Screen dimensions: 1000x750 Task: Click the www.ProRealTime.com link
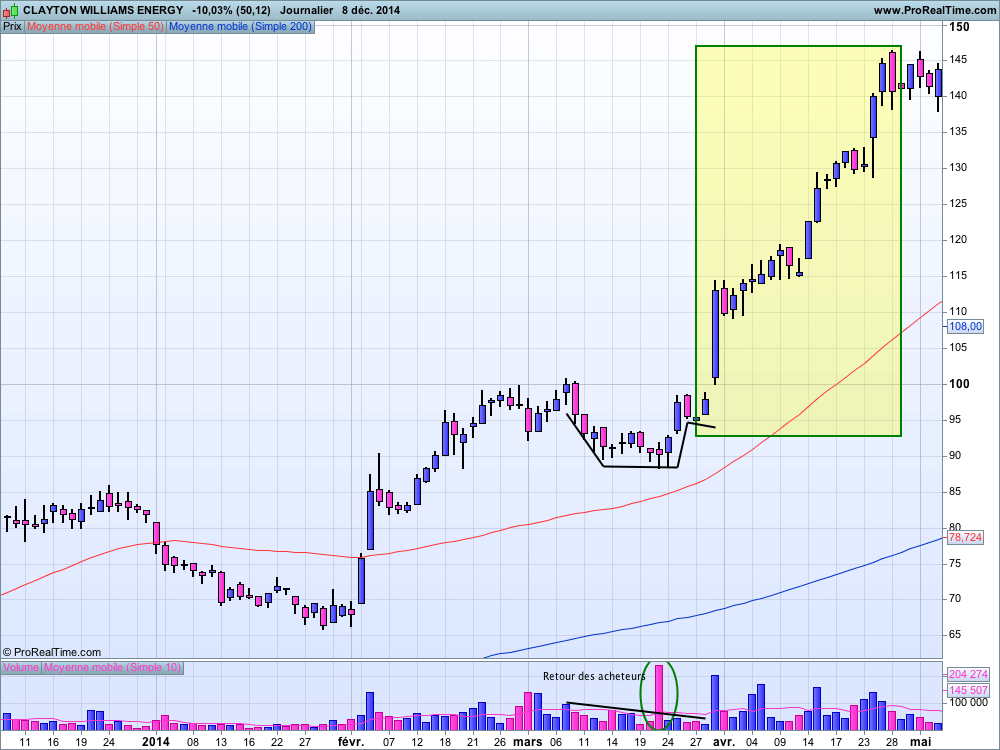pyautogui.click(x=934, y=10)
